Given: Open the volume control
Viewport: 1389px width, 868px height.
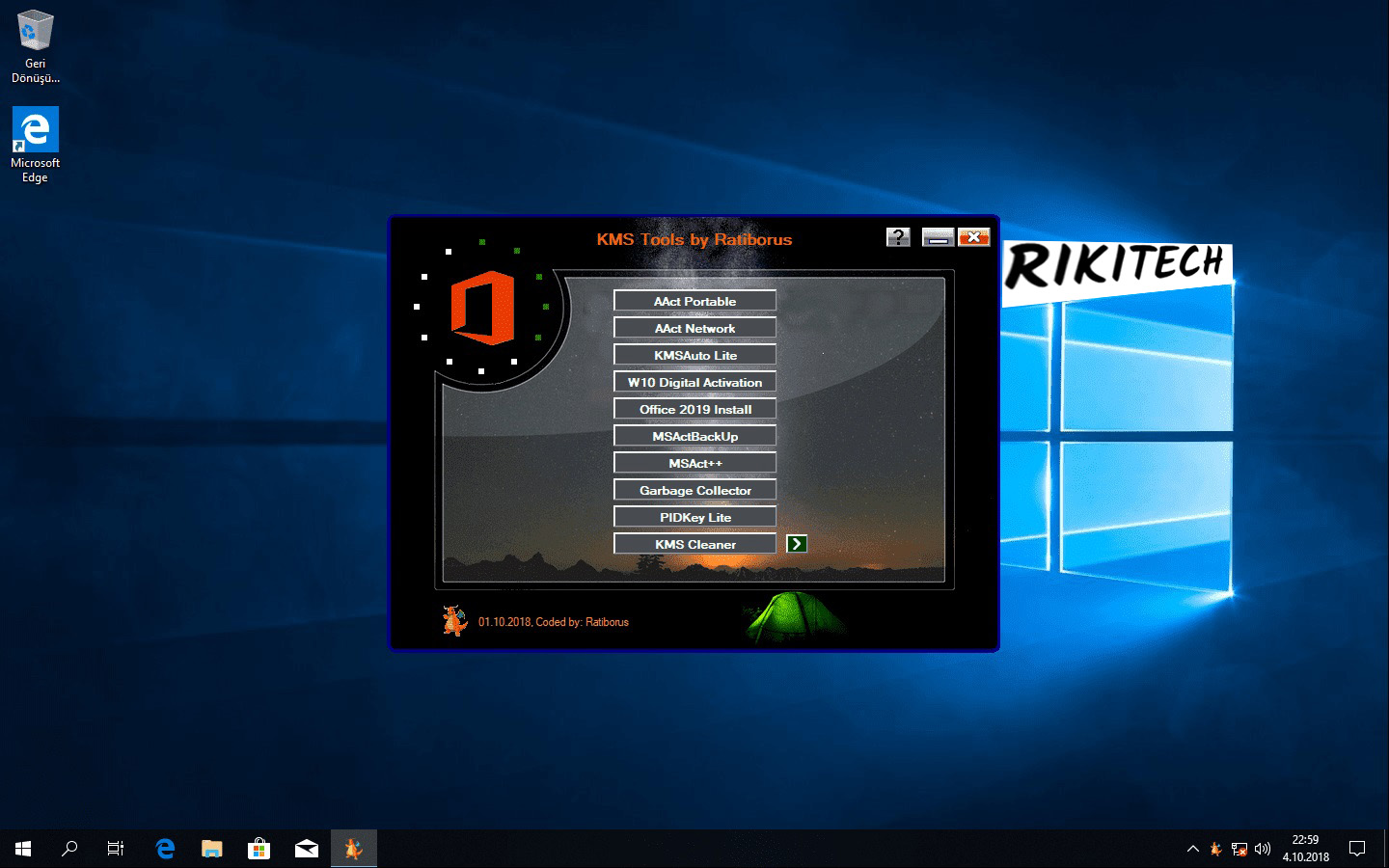Looking at the screenshot, I should coord(1263,849).
